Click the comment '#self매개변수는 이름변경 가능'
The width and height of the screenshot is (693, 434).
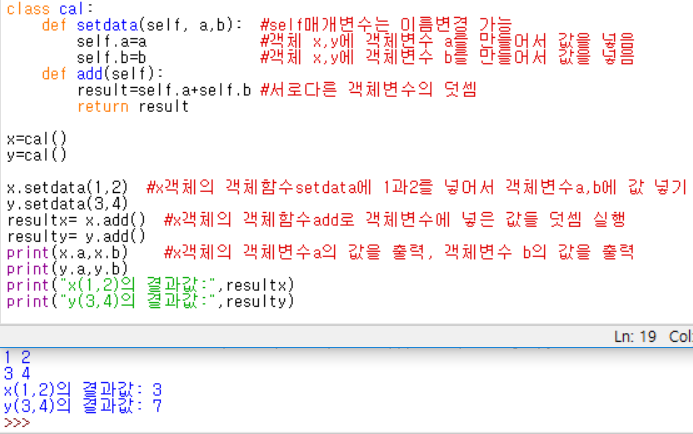pos(386,25)
